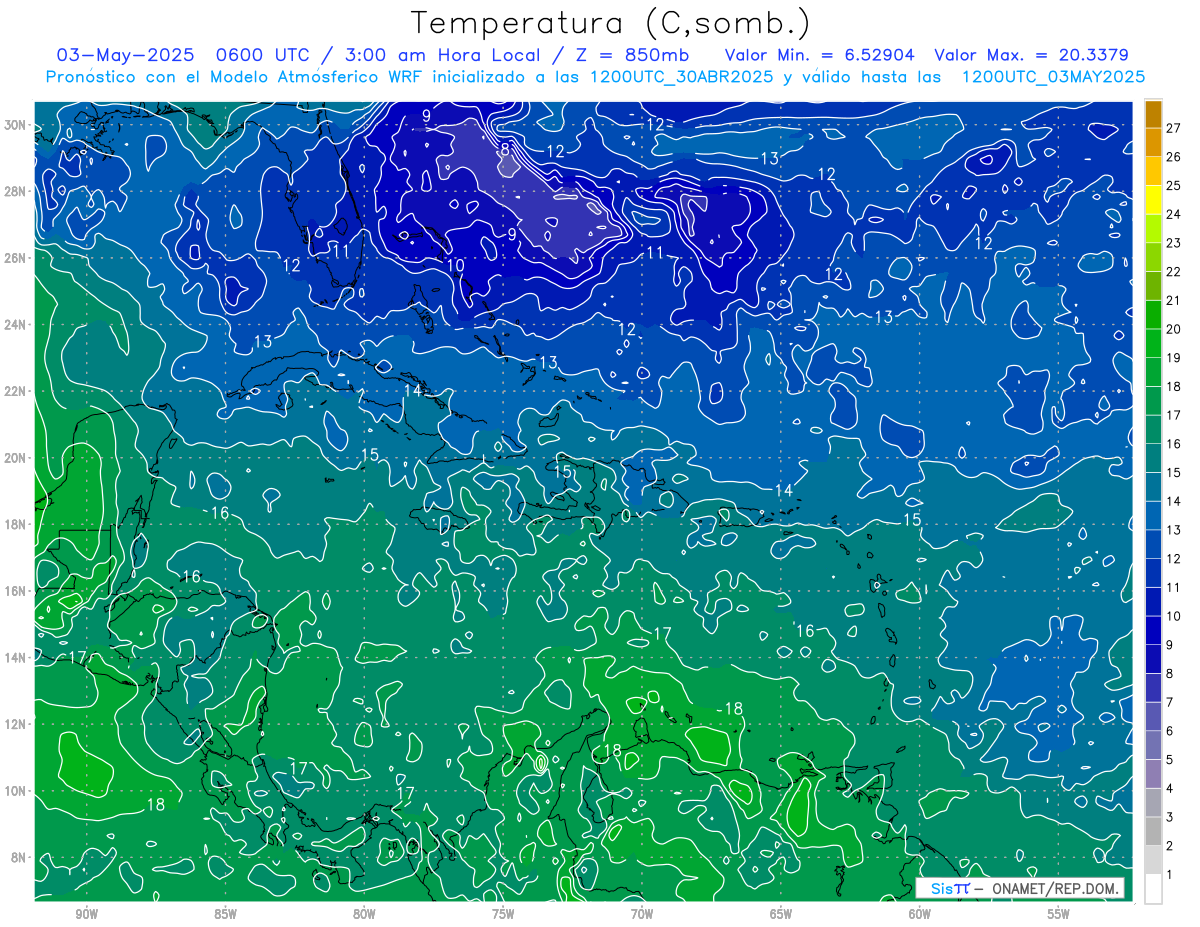Click the '20' label on the color scale
This screenshot has width=1200, height=927.
pyautogui.click(x=1174, y=329)
